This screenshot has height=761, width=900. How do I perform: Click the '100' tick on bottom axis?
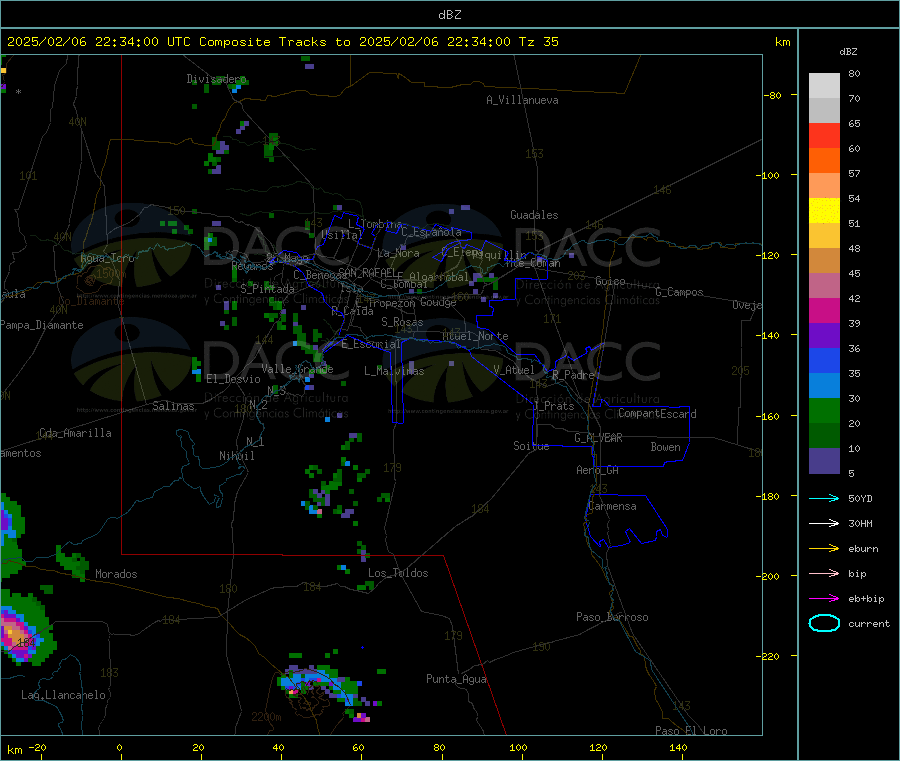pyautogui.click(x=518, y=747)
